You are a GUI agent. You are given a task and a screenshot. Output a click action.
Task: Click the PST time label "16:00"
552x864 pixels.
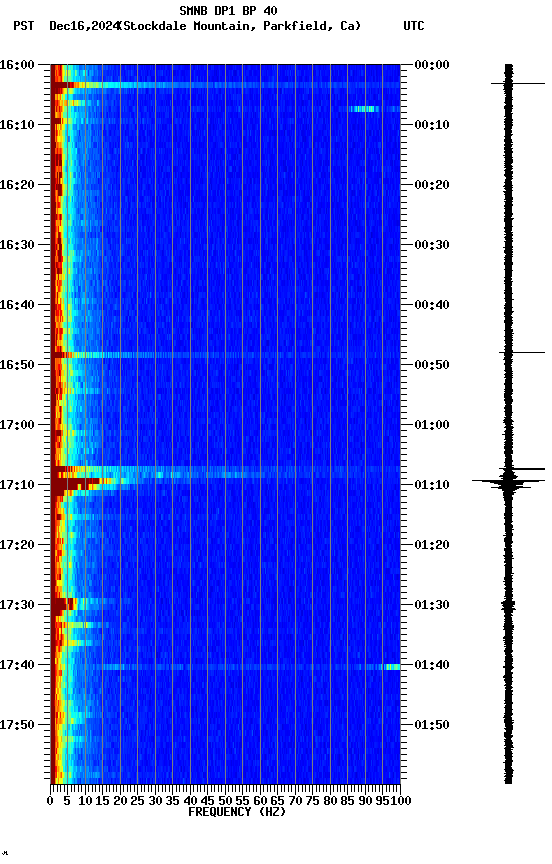point(17,65)
